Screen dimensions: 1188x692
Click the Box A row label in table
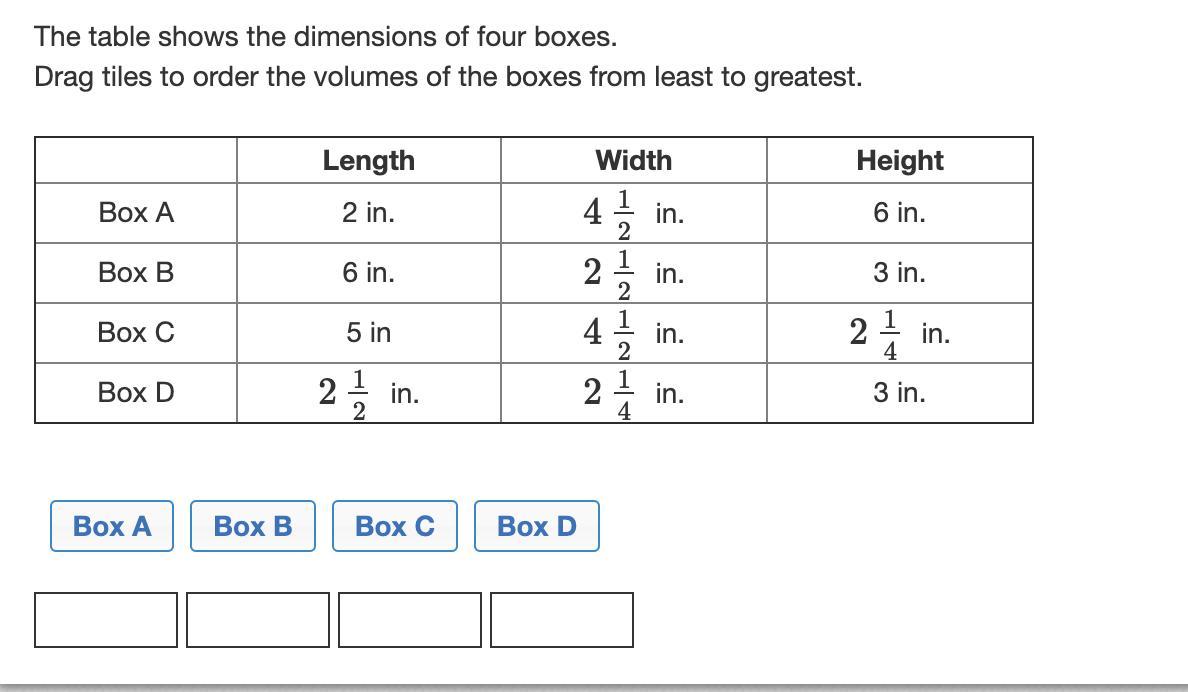pyautogui.click(x=136, y=213)
